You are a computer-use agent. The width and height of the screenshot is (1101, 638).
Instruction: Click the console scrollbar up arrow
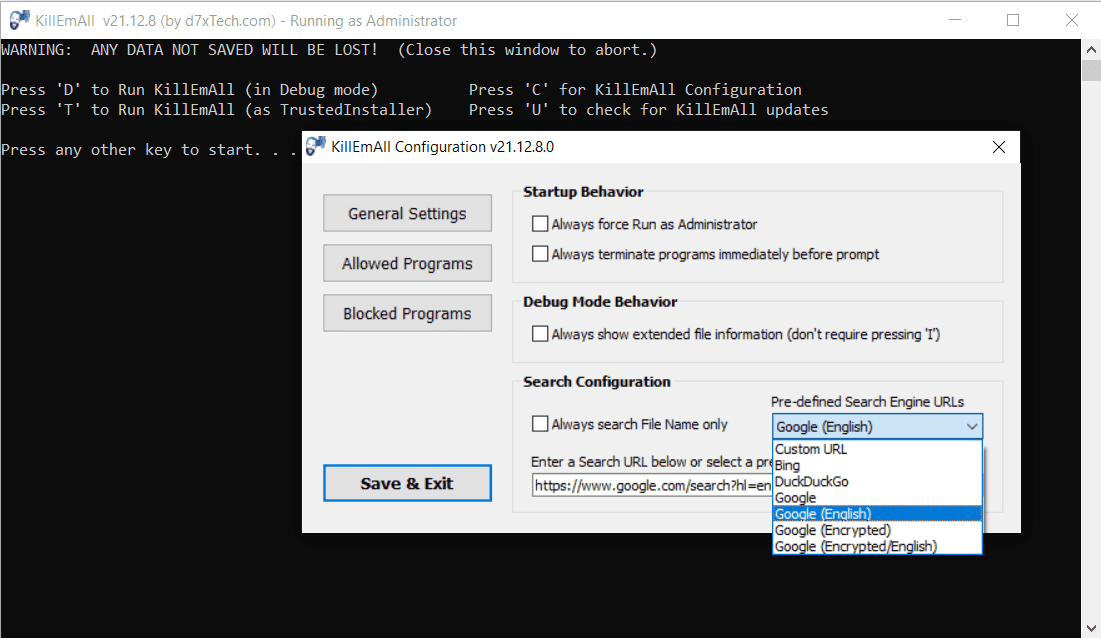tap(1091, 50)
